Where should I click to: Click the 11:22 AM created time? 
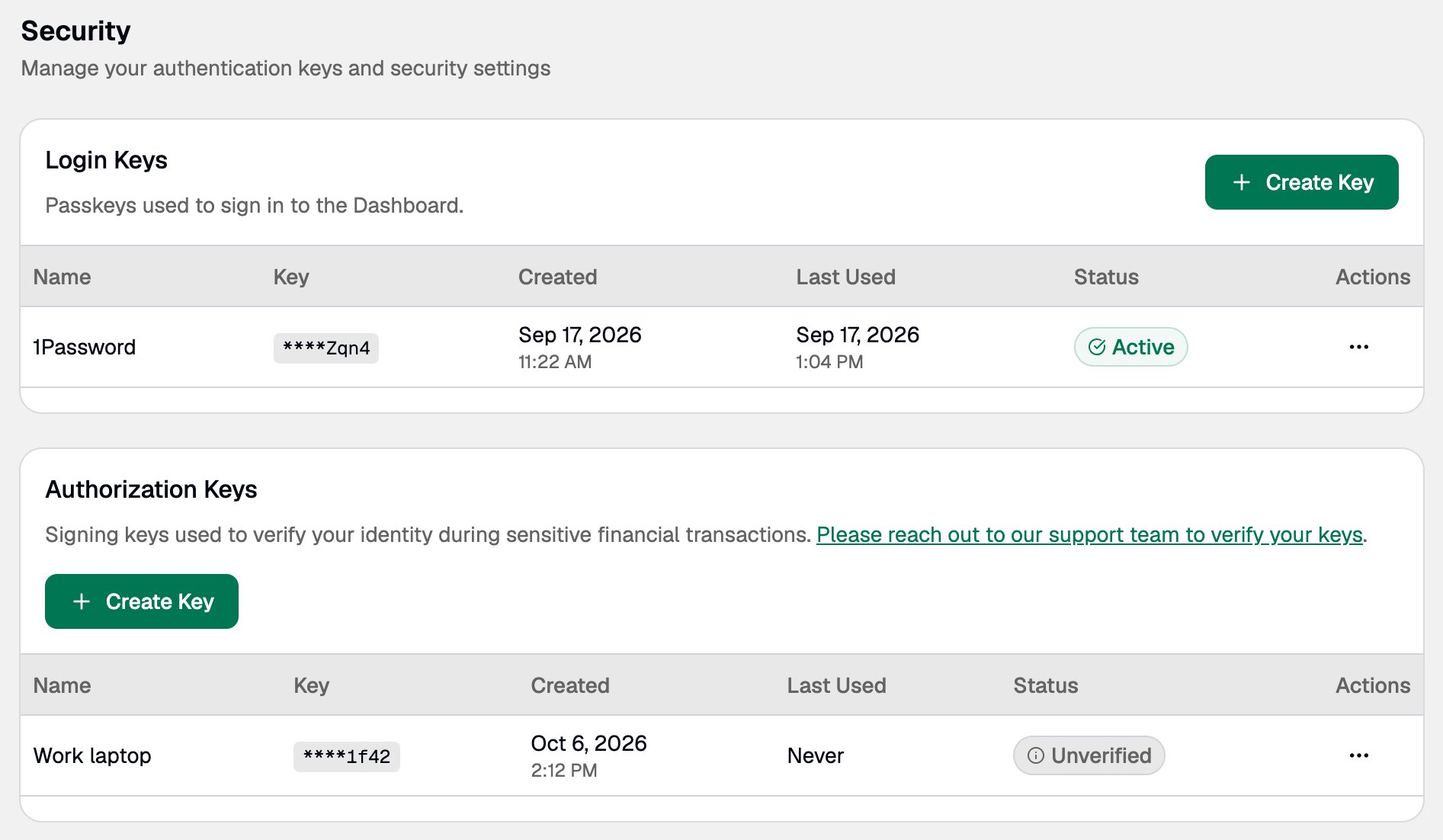coord(555,362)
